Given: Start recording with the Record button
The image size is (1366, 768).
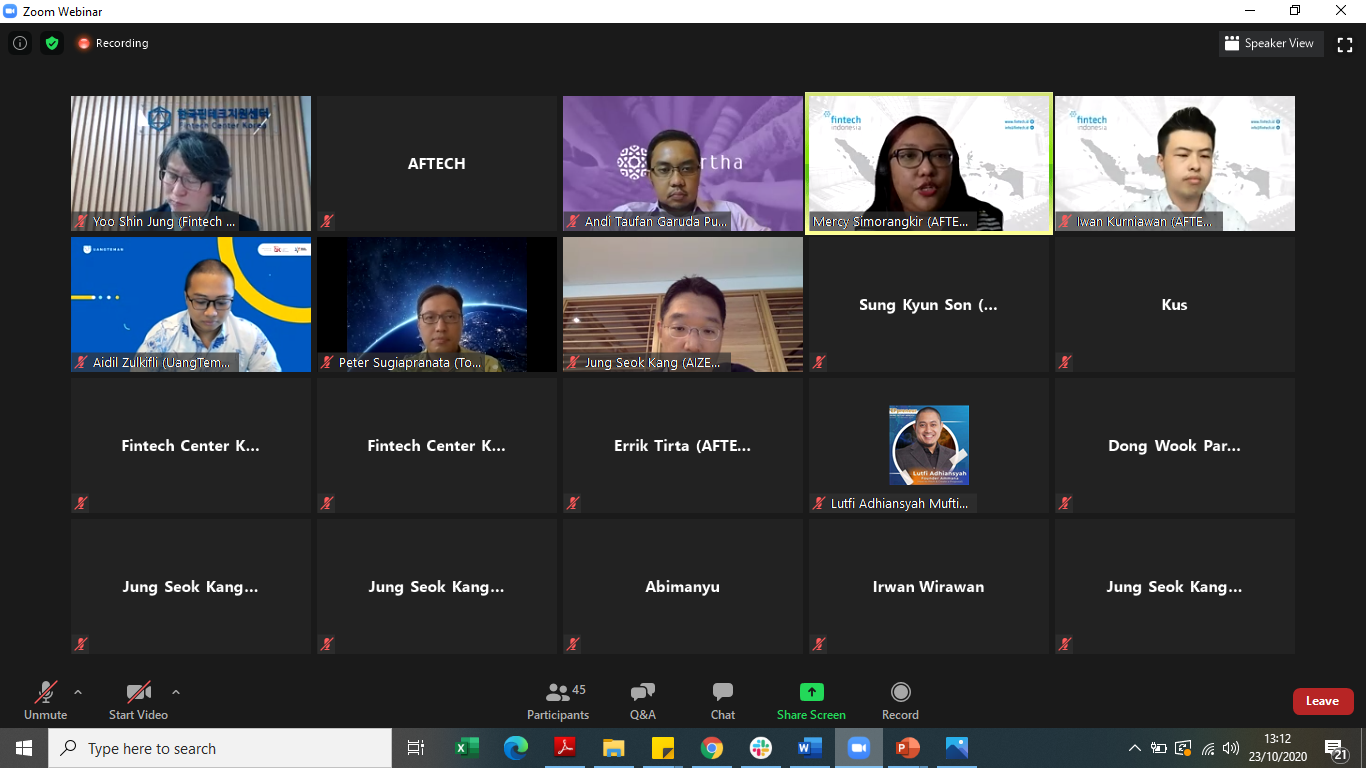Looking at the screenshot, I should [x=900, y=701].
